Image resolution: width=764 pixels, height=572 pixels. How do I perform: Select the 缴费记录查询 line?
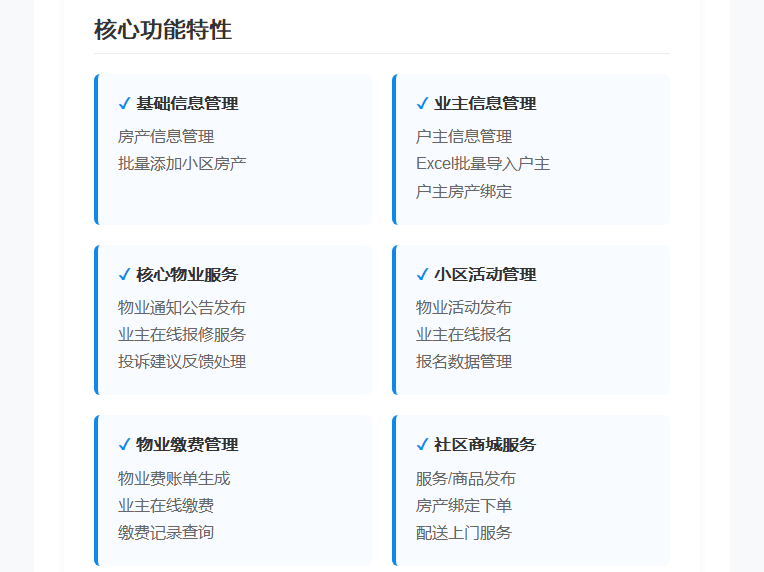pyautogui.click(x=166, y=533)
